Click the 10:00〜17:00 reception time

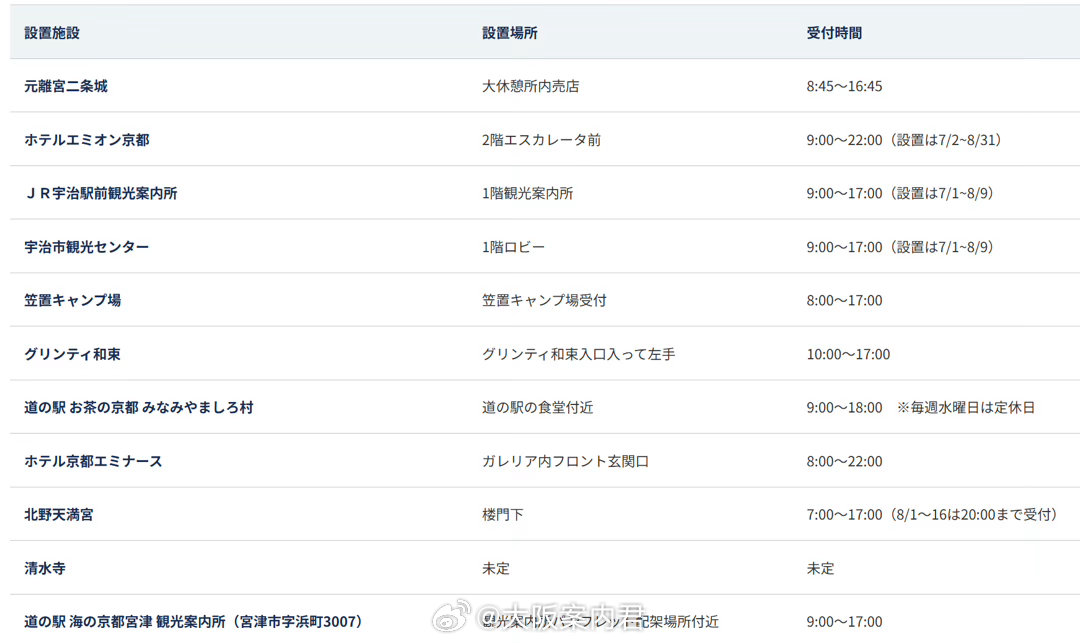(x=849, y=354)
